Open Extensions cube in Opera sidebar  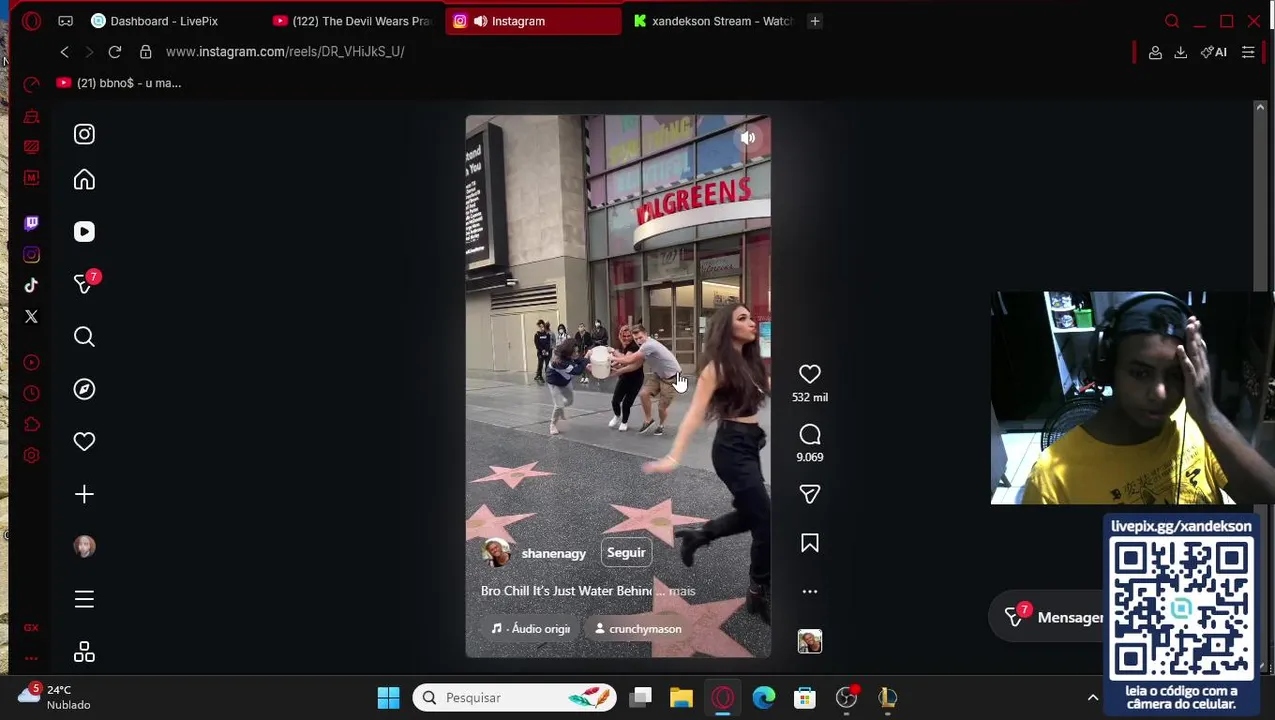[31, 424]
